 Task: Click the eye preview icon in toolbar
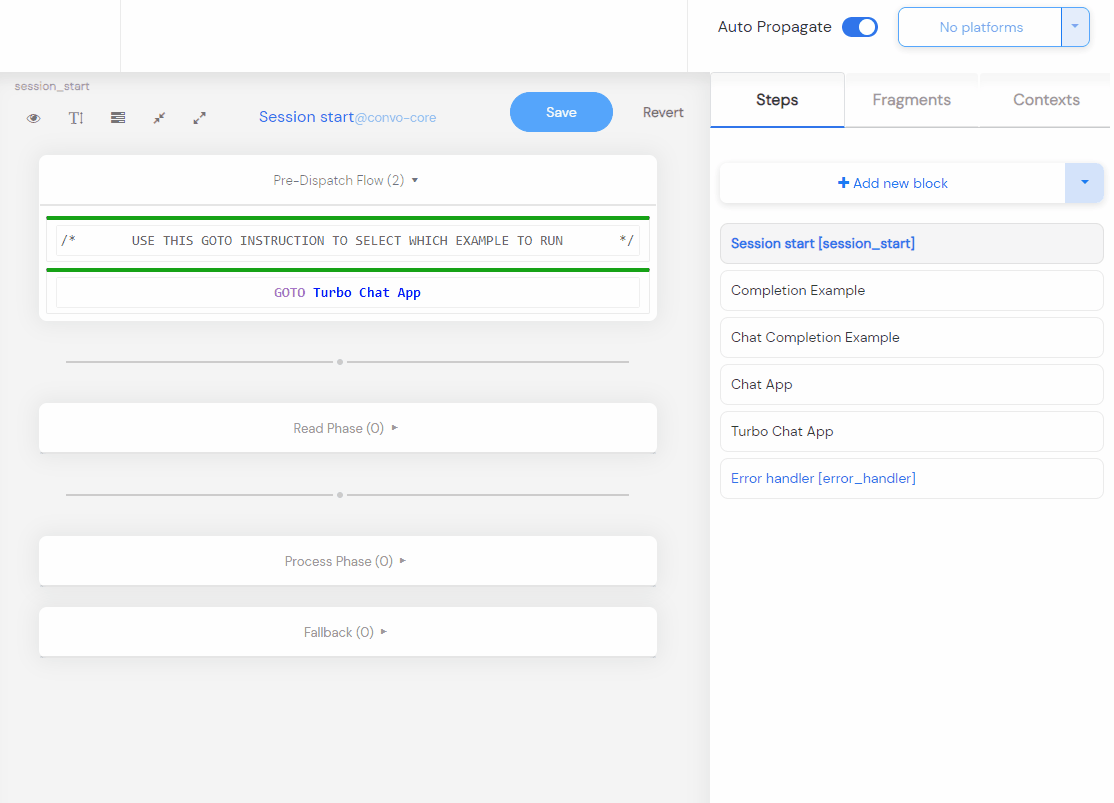click(x=33, y=118)
